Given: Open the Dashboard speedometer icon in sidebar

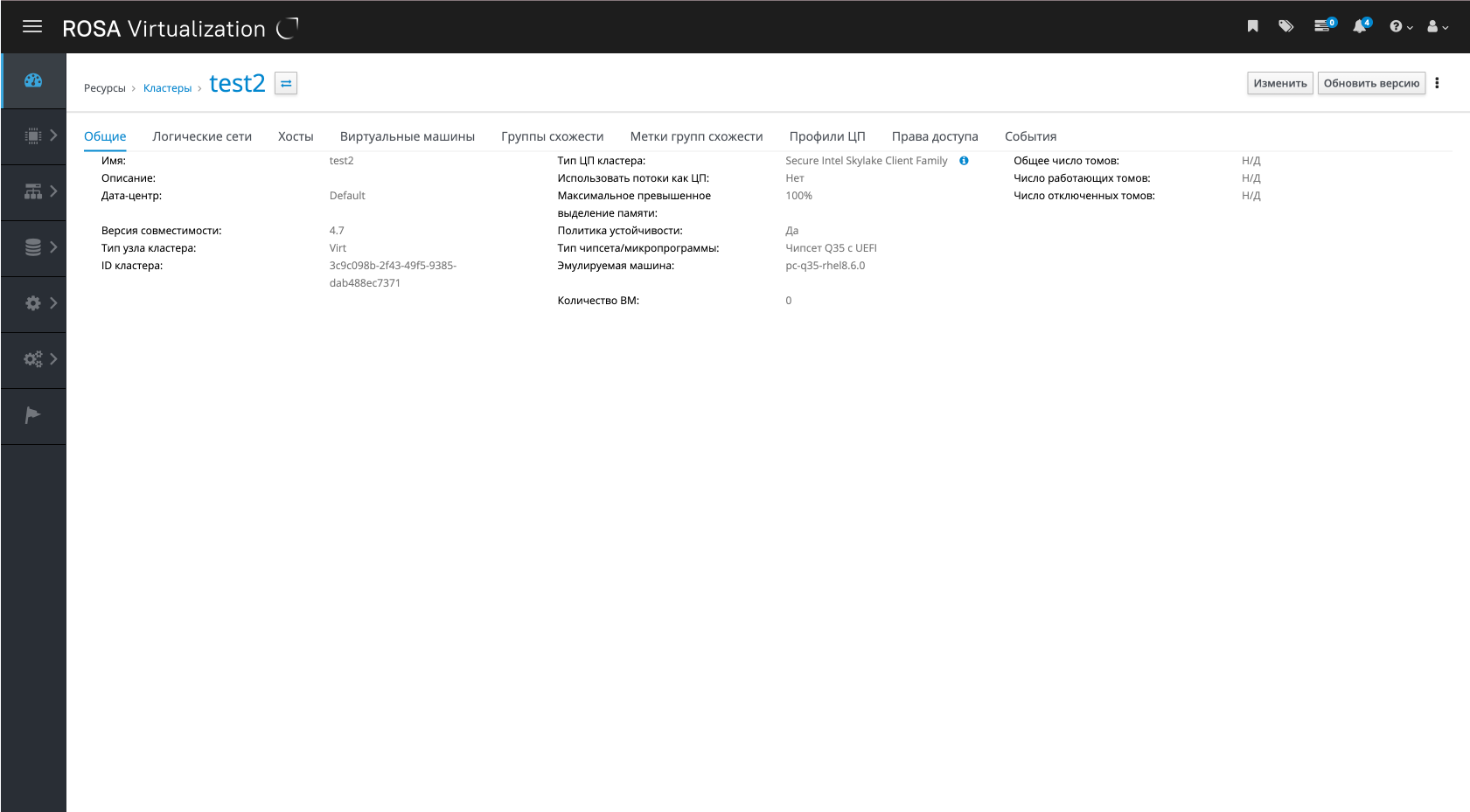Looking at the screenshot, I should point(33,80).
